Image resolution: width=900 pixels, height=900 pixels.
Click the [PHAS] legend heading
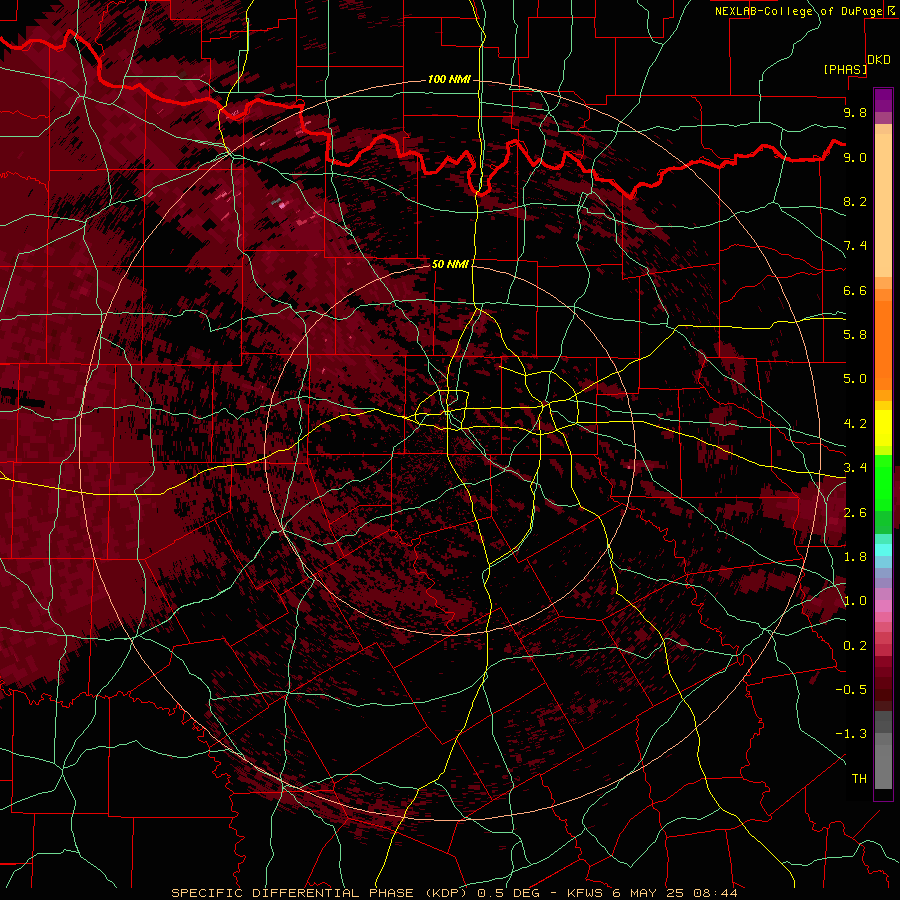[845, 69]
